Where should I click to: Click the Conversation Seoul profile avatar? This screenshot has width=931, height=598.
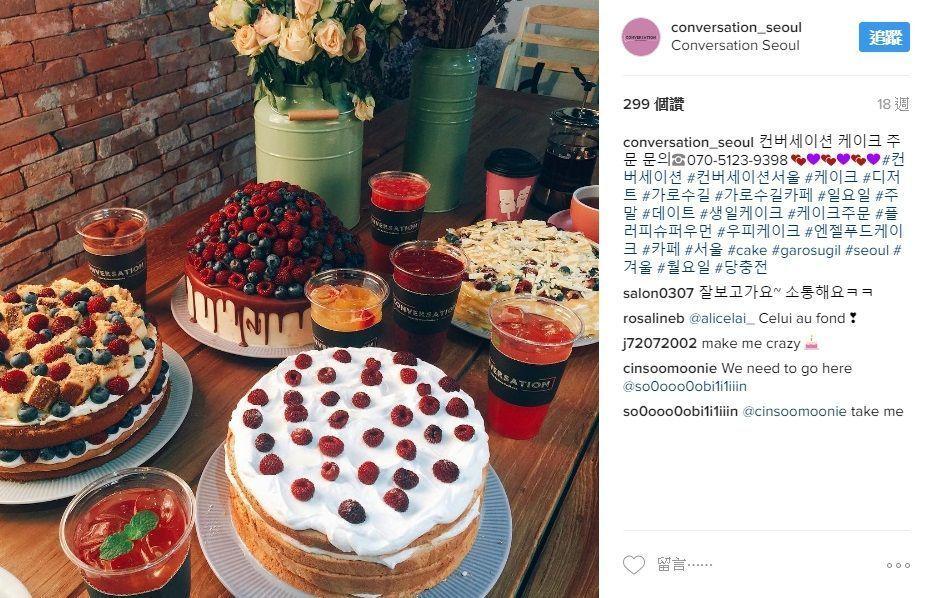641,37
